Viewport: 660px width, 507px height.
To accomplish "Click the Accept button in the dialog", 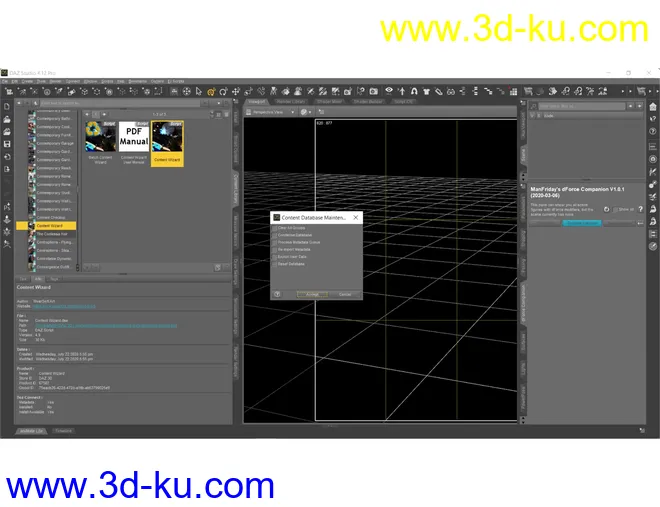I will pyautogui.click(x=311, y=294).
